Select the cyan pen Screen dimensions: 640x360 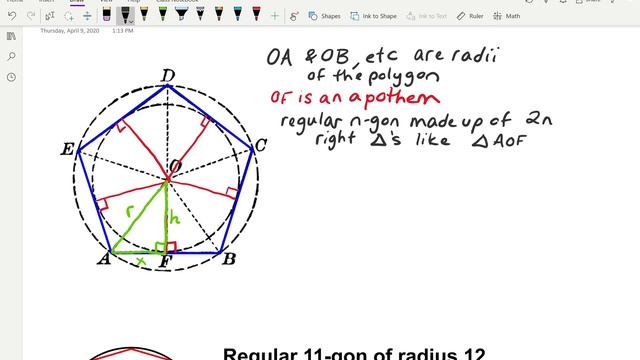click(x=238, y=14)
